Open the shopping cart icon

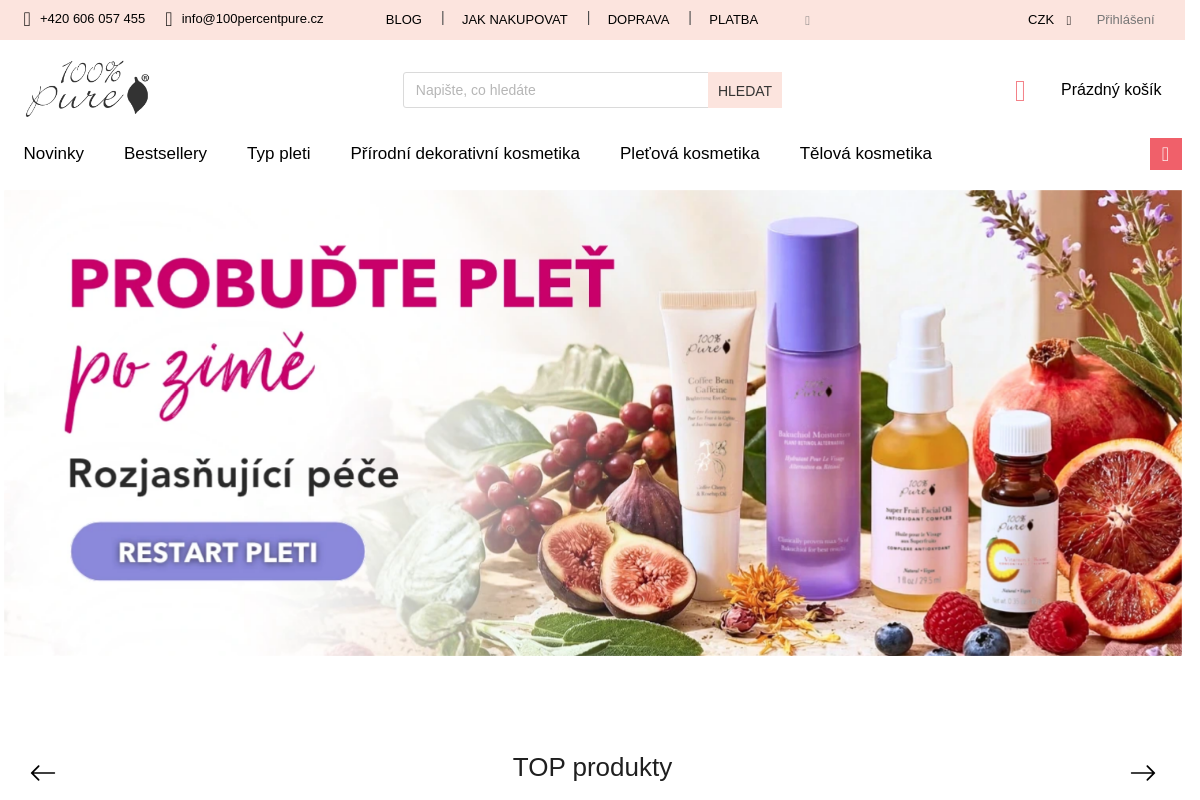pyautogui.click(x=1020, y=91)
